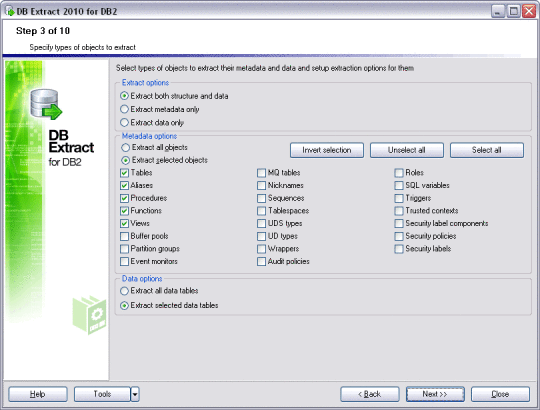Maximize the DB Extract window
Viewport: 540px width, 410px height.
point(513,11)
